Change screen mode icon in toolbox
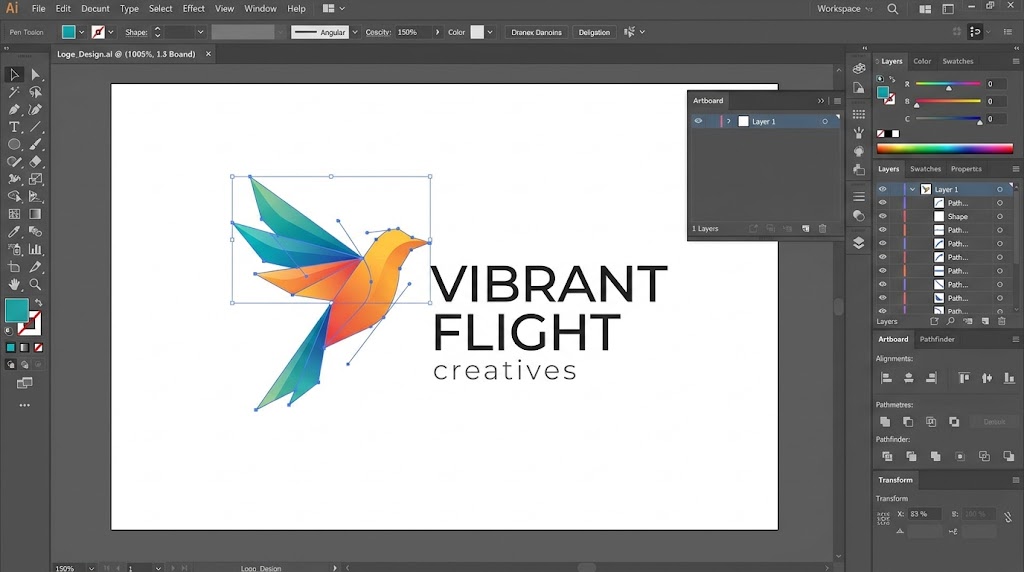 point(24,383)
